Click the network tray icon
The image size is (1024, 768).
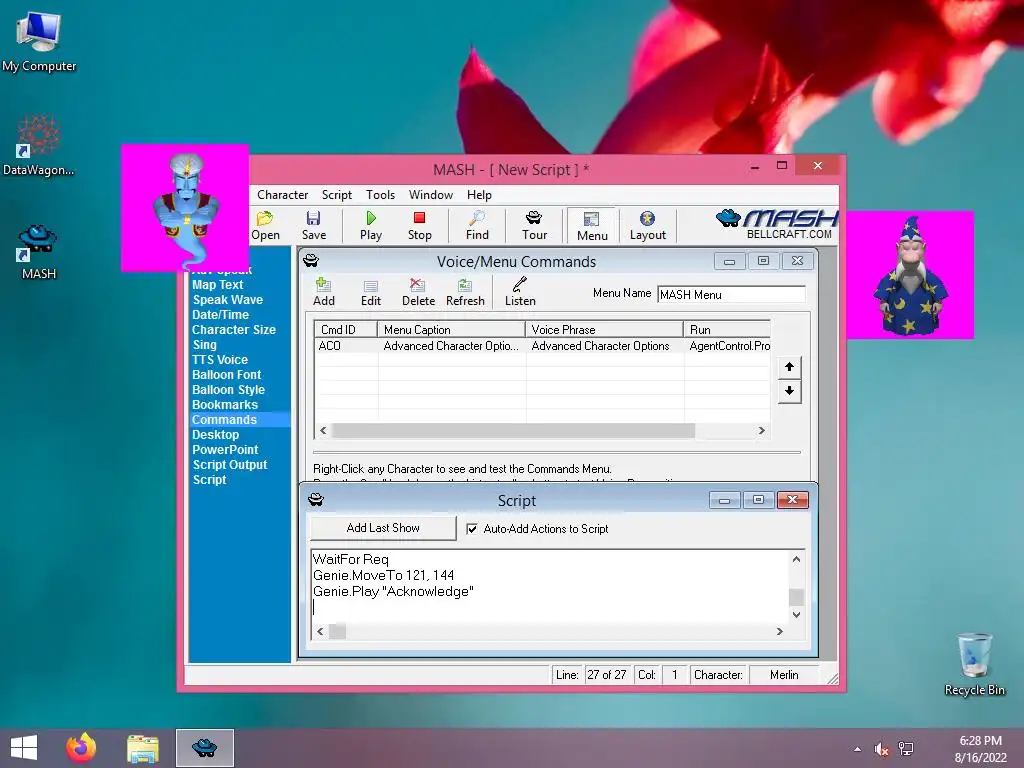[906, 749]
